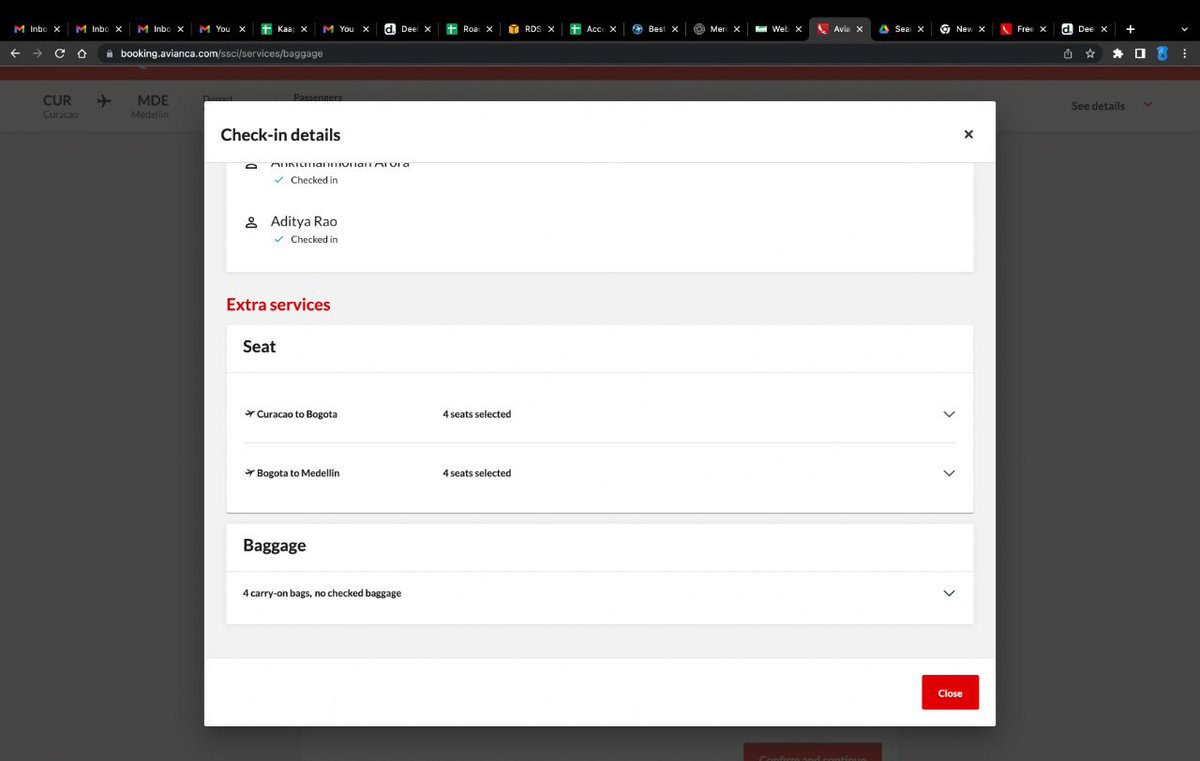Click the lock icon in address bar
The height and width of the screenshot is (761, 1200).
pos(111,53)
